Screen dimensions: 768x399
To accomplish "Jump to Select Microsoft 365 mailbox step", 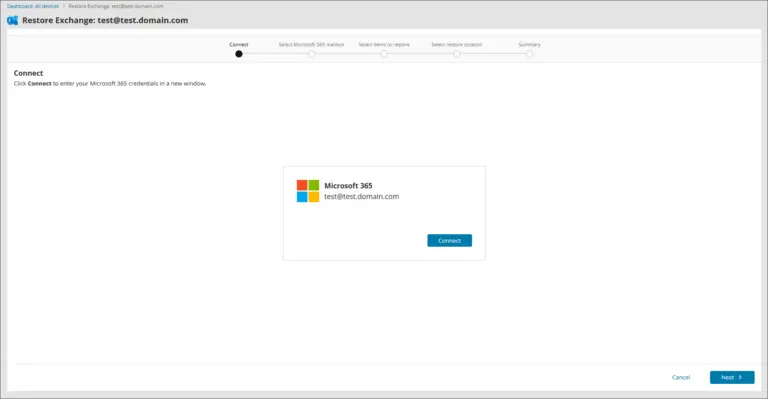I will [311, 45].
